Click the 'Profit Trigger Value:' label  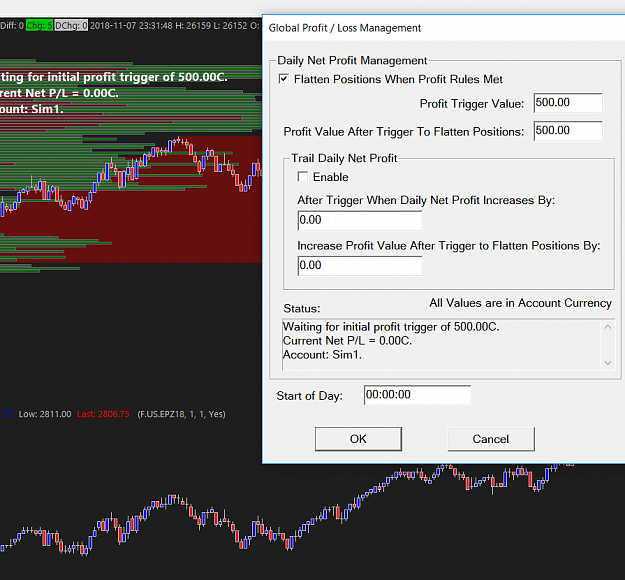472,104
